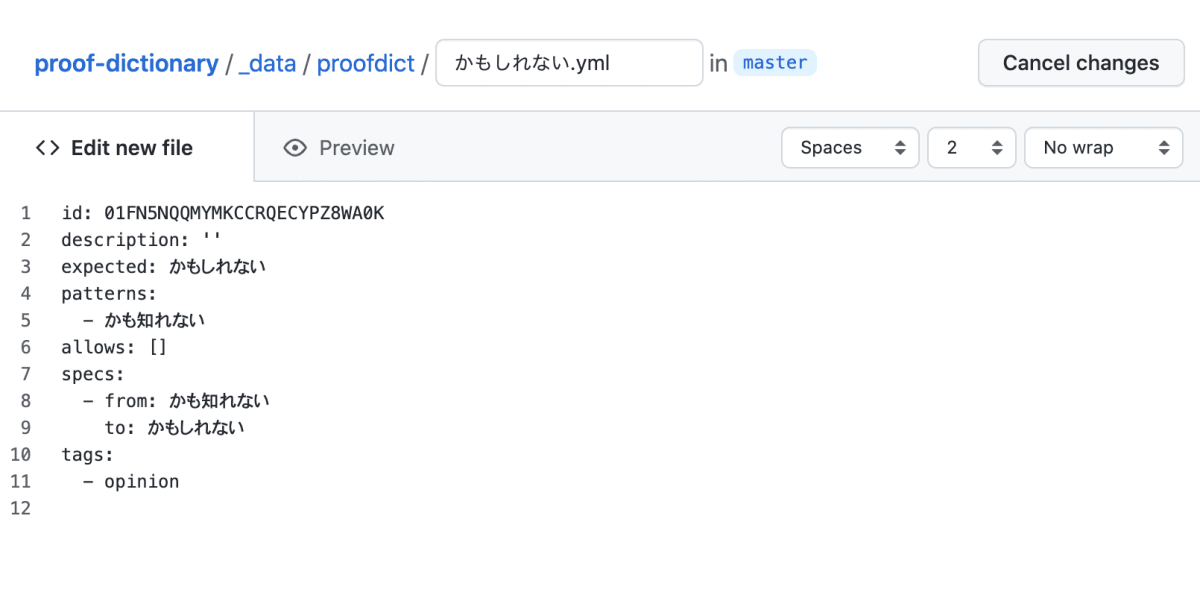Viewport: 1200px width, 595px height.
Task: Click the indent size dropdown arrows icon
Action: (997, 148)
